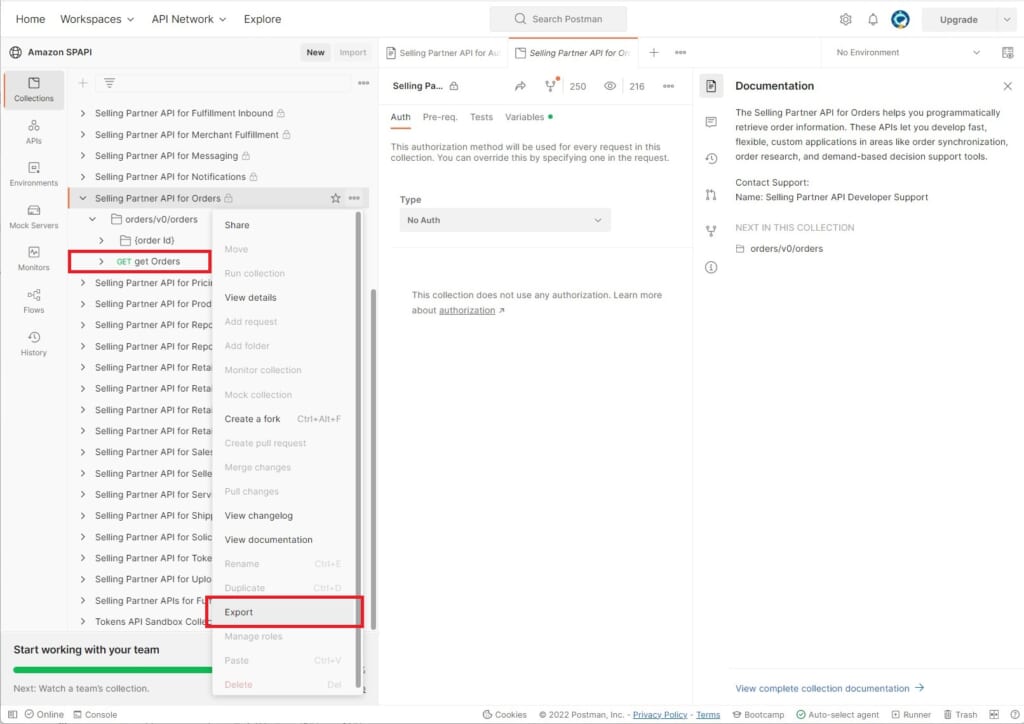The height and width of the screenshot is (724, 1024).
Task: Click the new tab plus button
Action: click(654, 52)
